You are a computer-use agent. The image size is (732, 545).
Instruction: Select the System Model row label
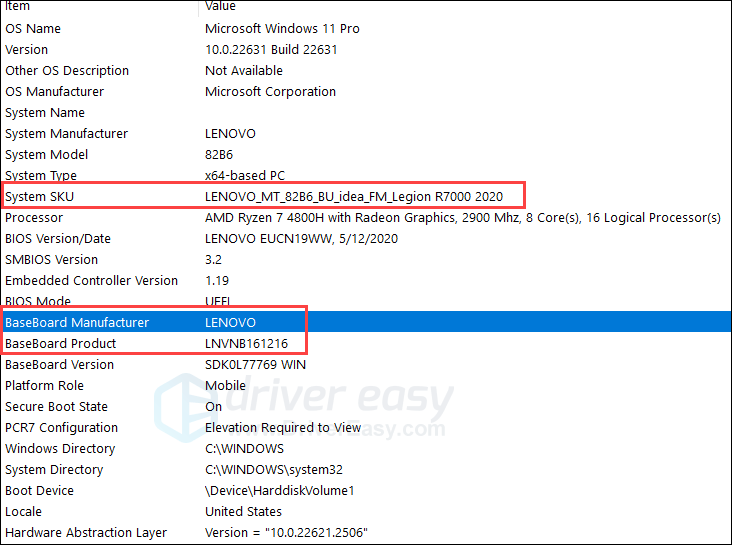pyautogui.click(x=46, y=155)
